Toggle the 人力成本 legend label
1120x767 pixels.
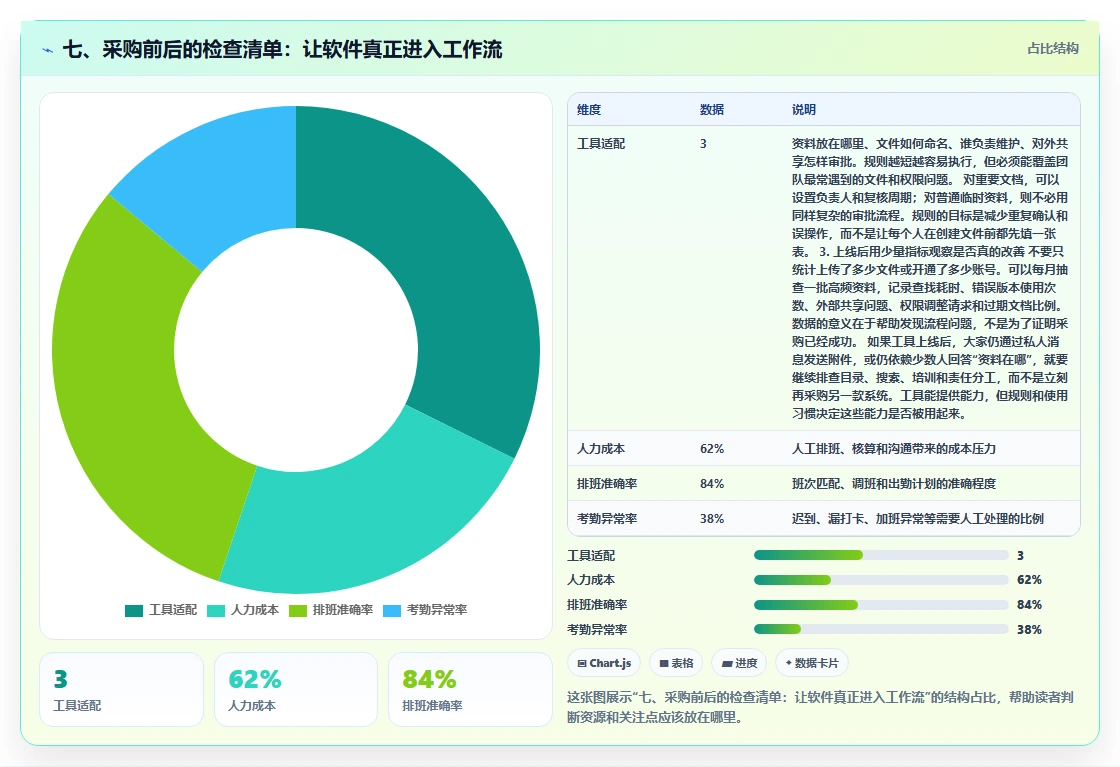pos(255,610)
